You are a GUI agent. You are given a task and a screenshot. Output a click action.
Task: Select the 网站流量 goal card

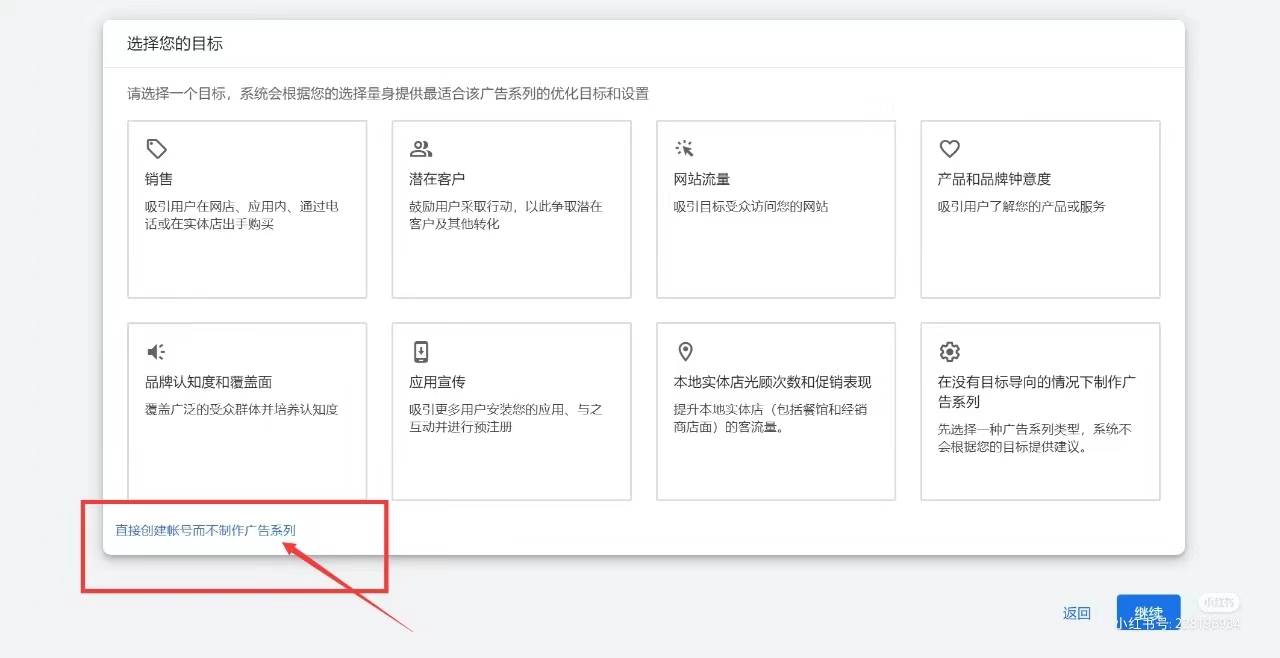pyautogui.click(x=775, y=209)
